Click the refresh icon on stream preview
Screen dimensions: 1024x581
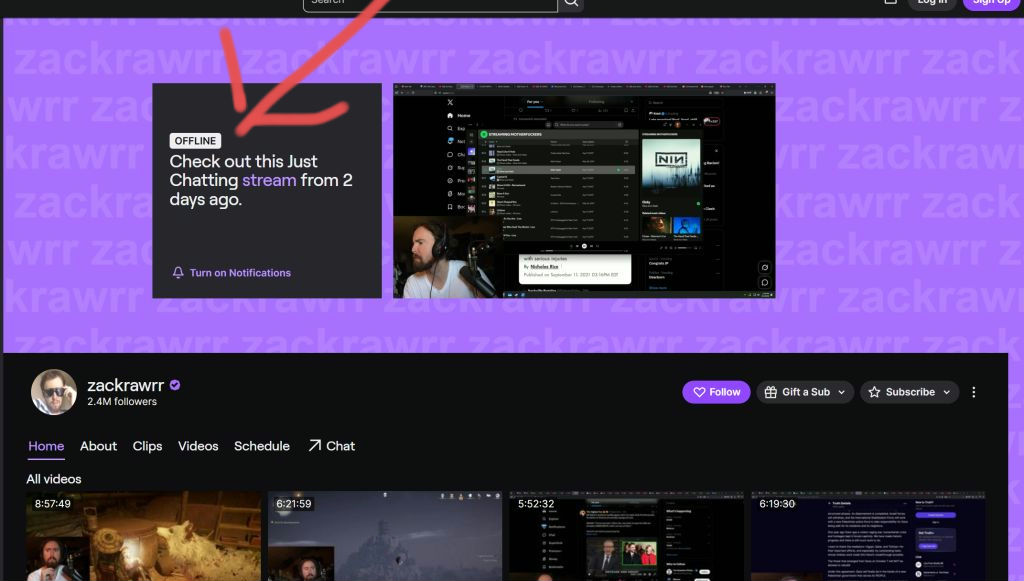pos(764,267)
